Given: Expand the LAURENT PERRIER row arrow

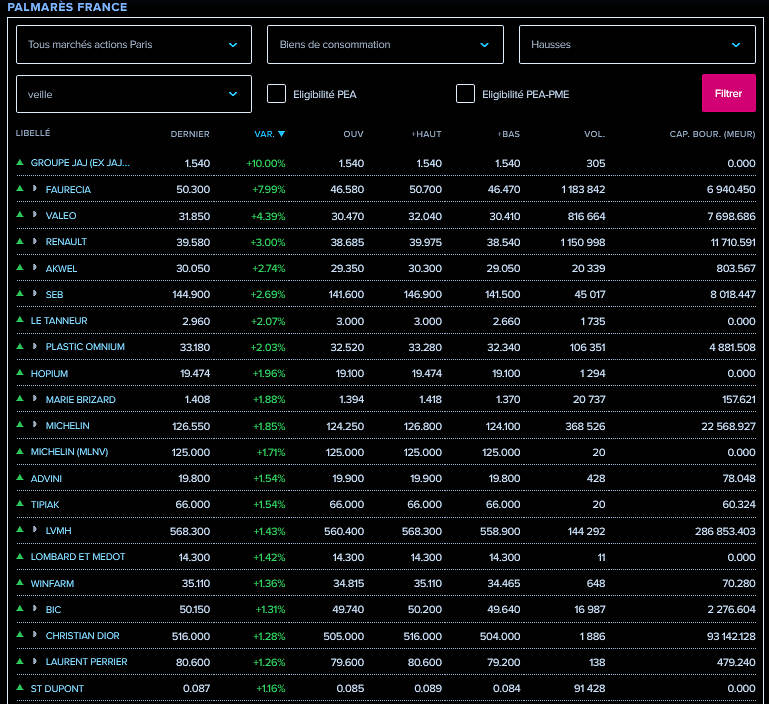Looking at the screenshot, I should [34, 661].
